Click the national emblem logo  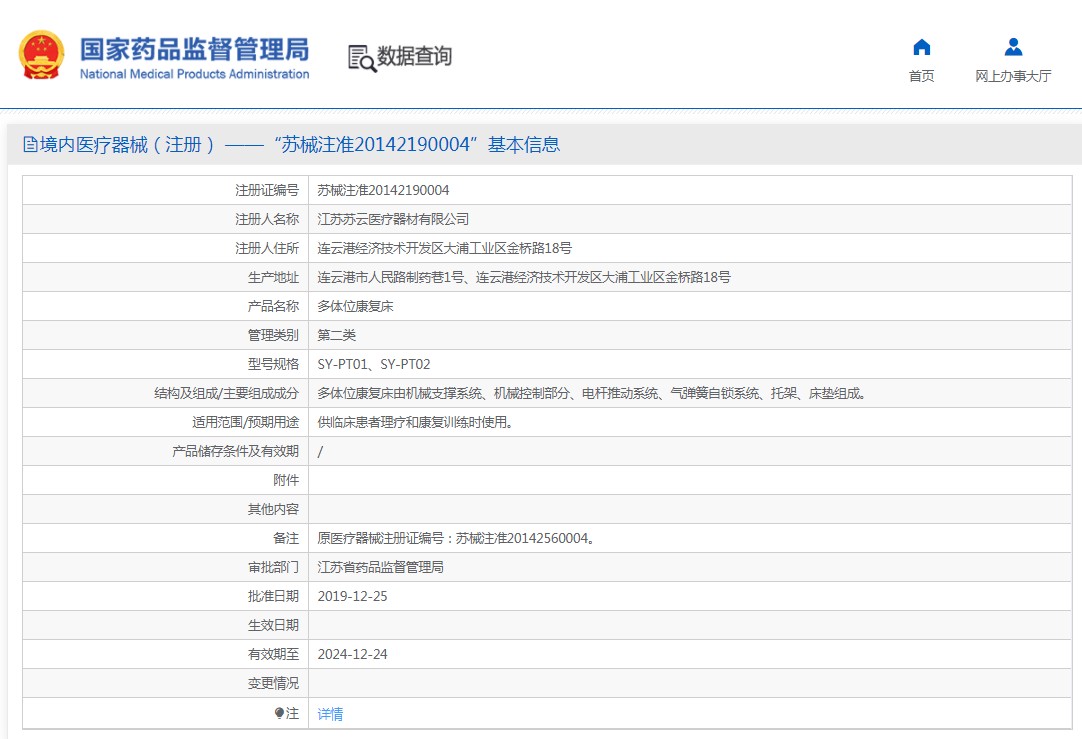(41, 55)
